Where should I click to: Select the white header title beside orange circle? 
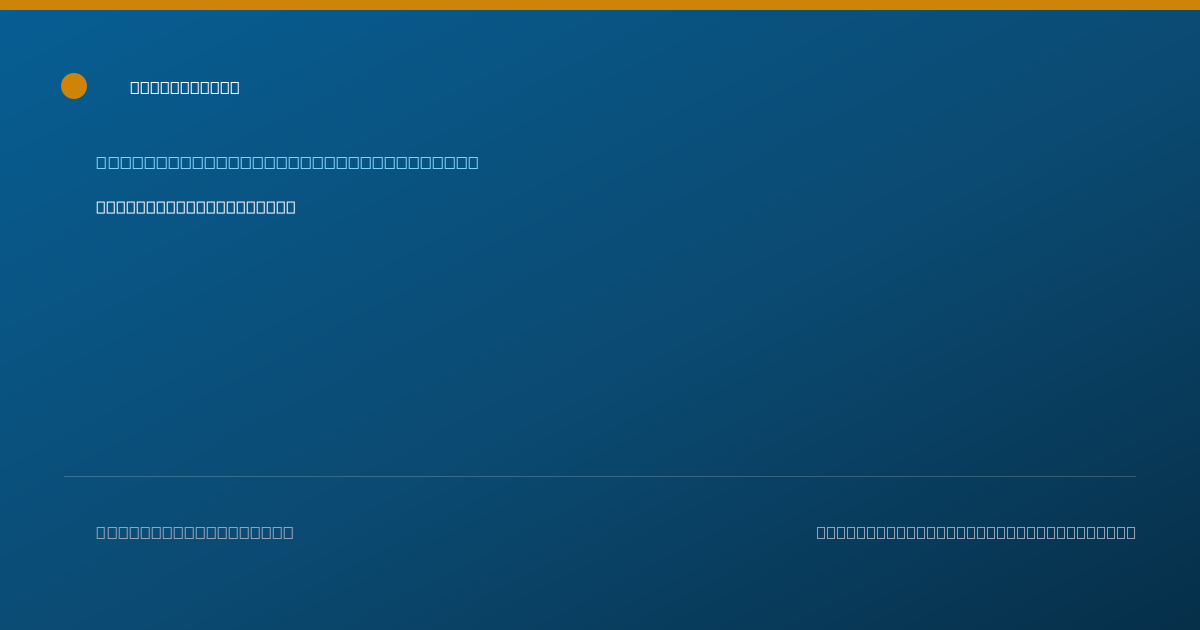pyautogui.click(x=185, y=87)
